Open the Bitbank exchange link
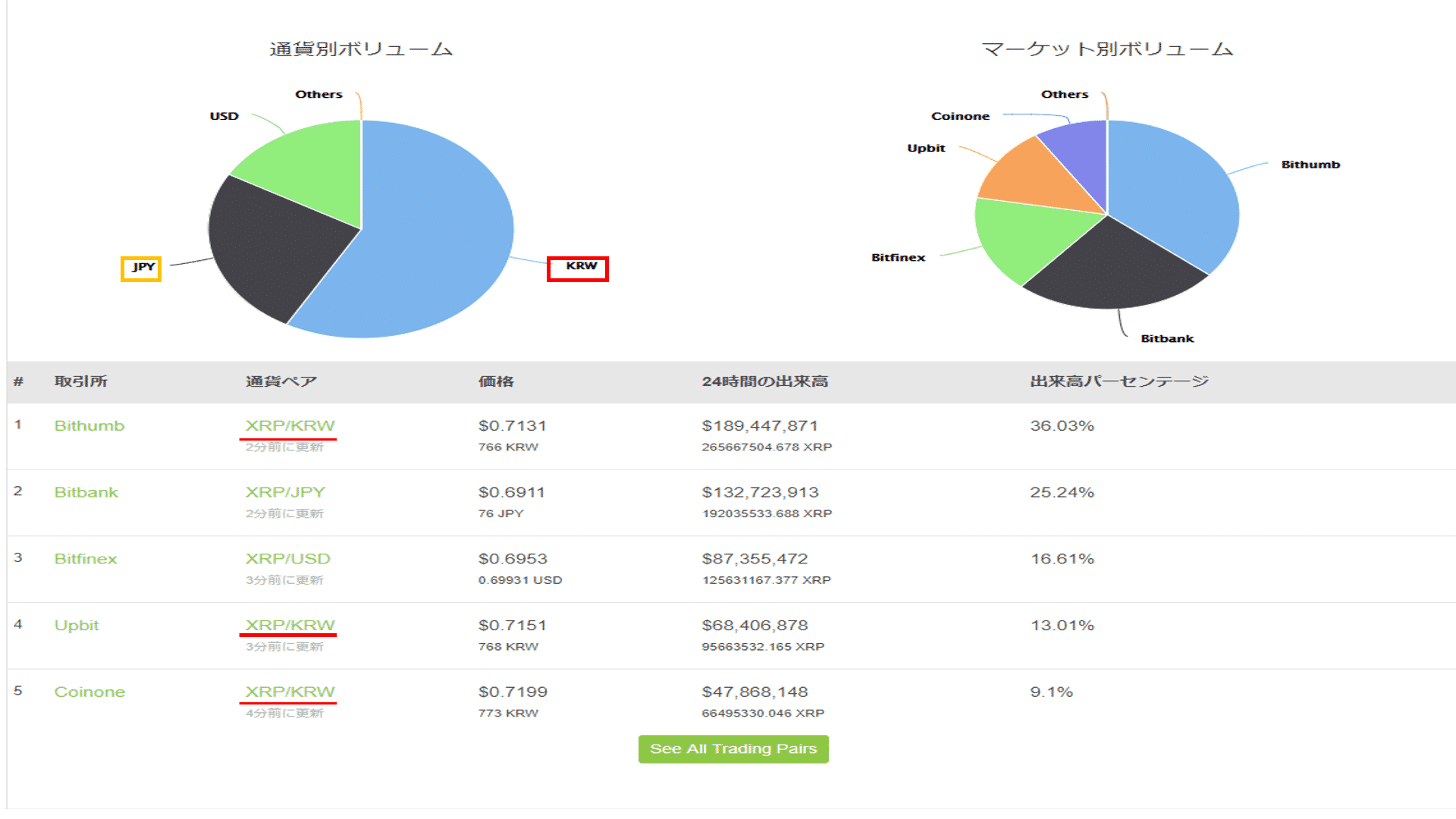 86,493
